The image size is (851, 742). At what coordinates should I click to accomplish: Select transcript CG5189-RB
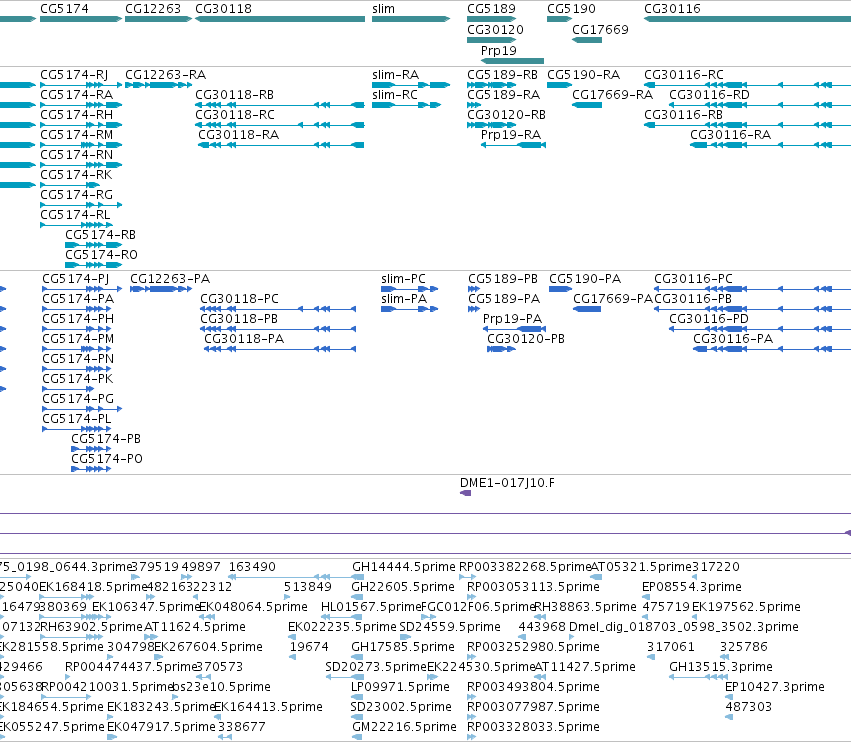[x=502, y=74]
